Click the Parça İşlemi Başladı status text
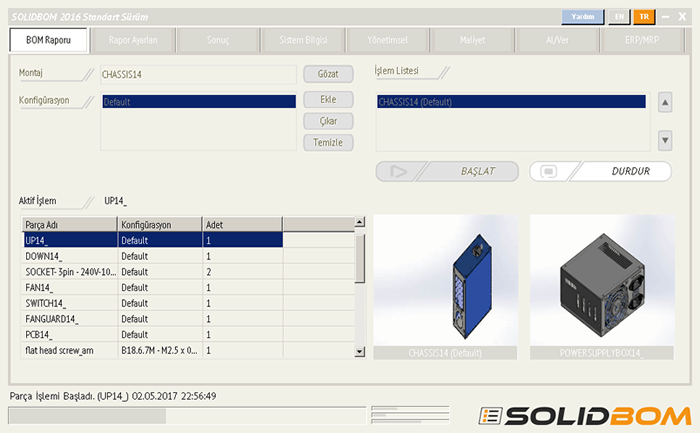Image resolution: width=700 pixels, height=433 pixels. click(113, 396)
